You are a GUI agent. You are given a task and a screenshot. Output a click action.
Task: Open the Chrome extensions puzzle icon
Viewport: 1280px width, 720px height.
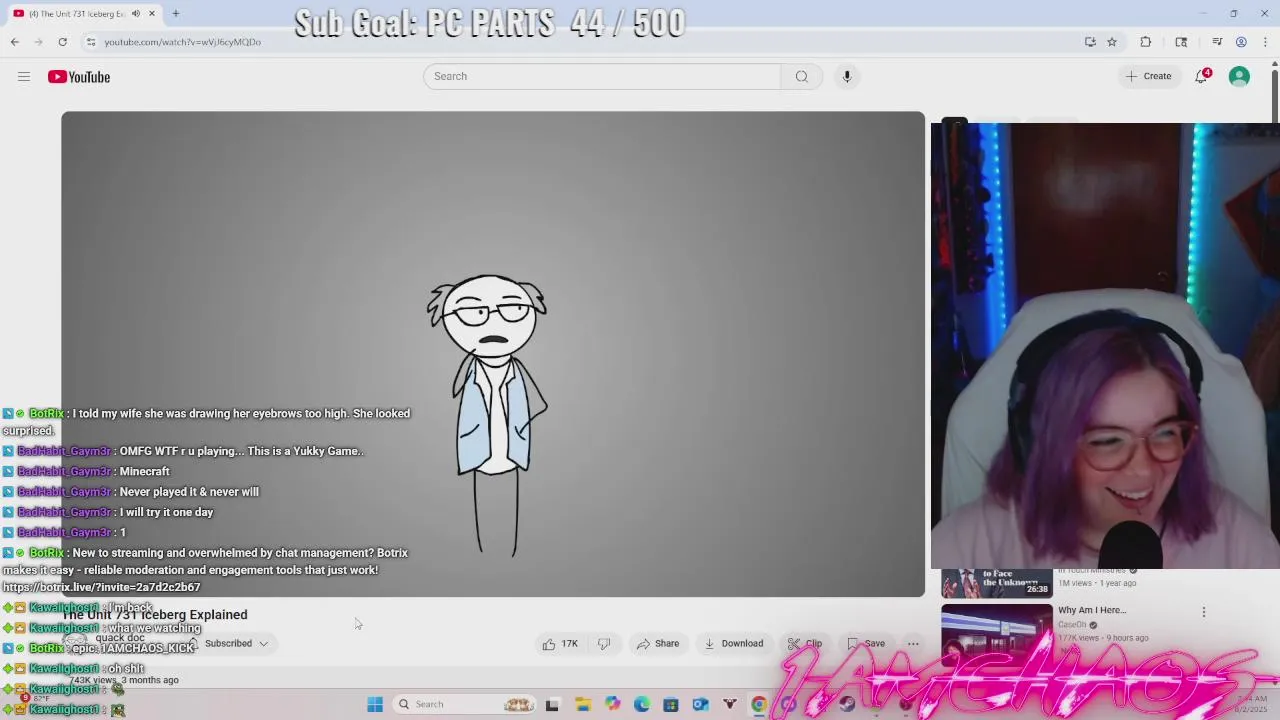(1146, 42)
